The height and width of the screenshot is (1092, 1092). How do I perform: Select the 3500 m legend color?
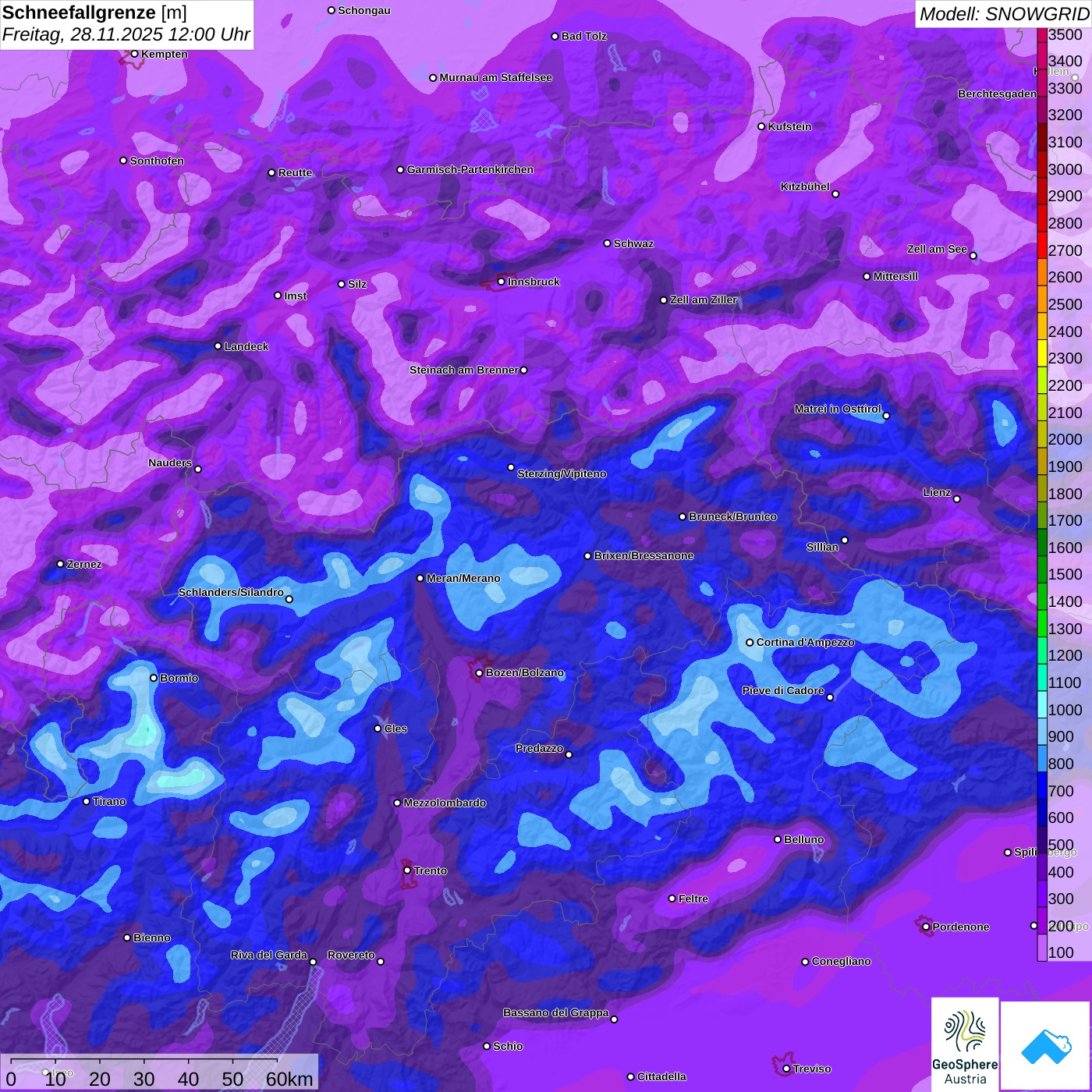pyautogui.click(x=1042, y=35)
